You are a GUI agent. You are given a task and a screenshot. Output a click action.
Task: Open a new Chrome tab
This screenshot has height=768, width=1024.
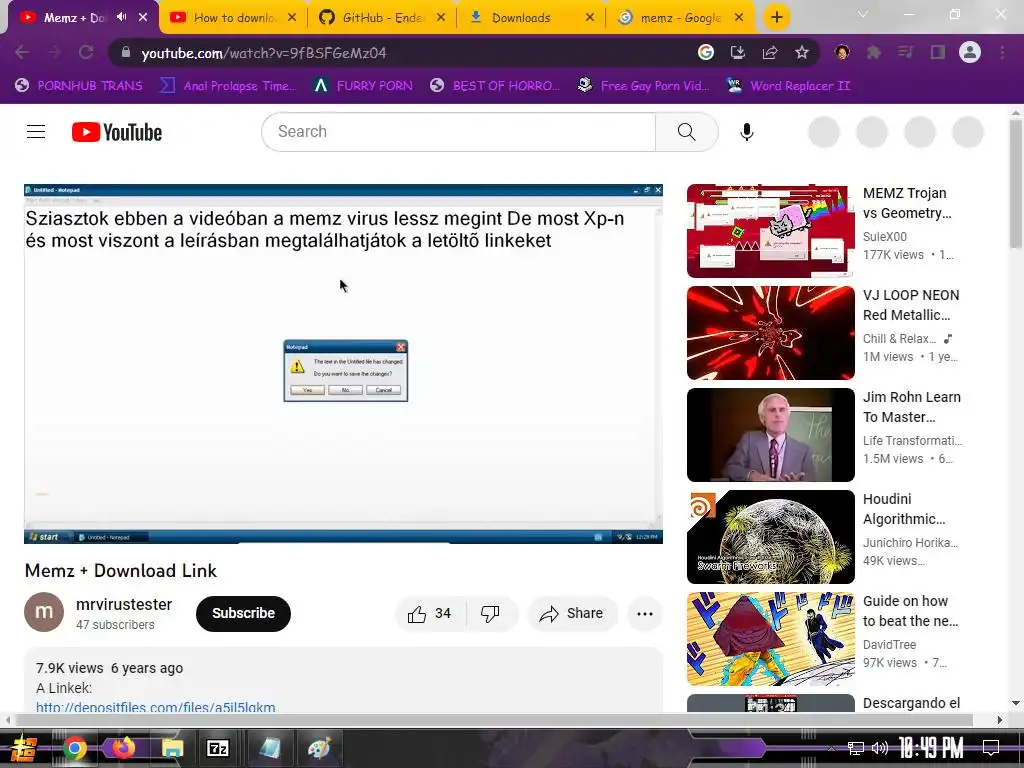(x=776, y=17)
